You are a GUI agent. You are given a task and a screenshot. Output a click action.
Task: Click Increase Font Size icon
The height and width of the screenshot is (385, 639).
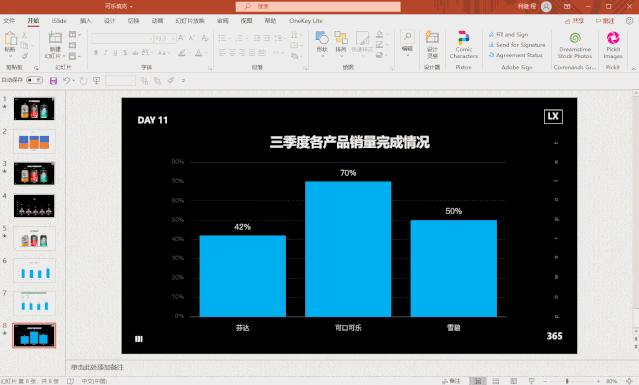[181, 38]
